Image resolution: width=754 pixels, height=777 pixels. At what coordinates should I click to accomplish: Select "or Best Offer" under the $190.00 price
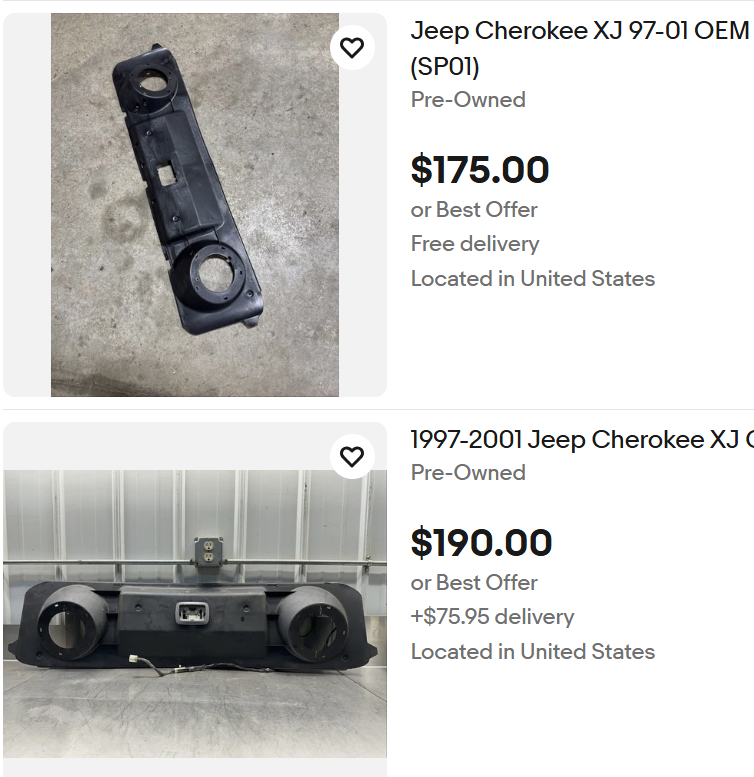[x=474, y=583]
